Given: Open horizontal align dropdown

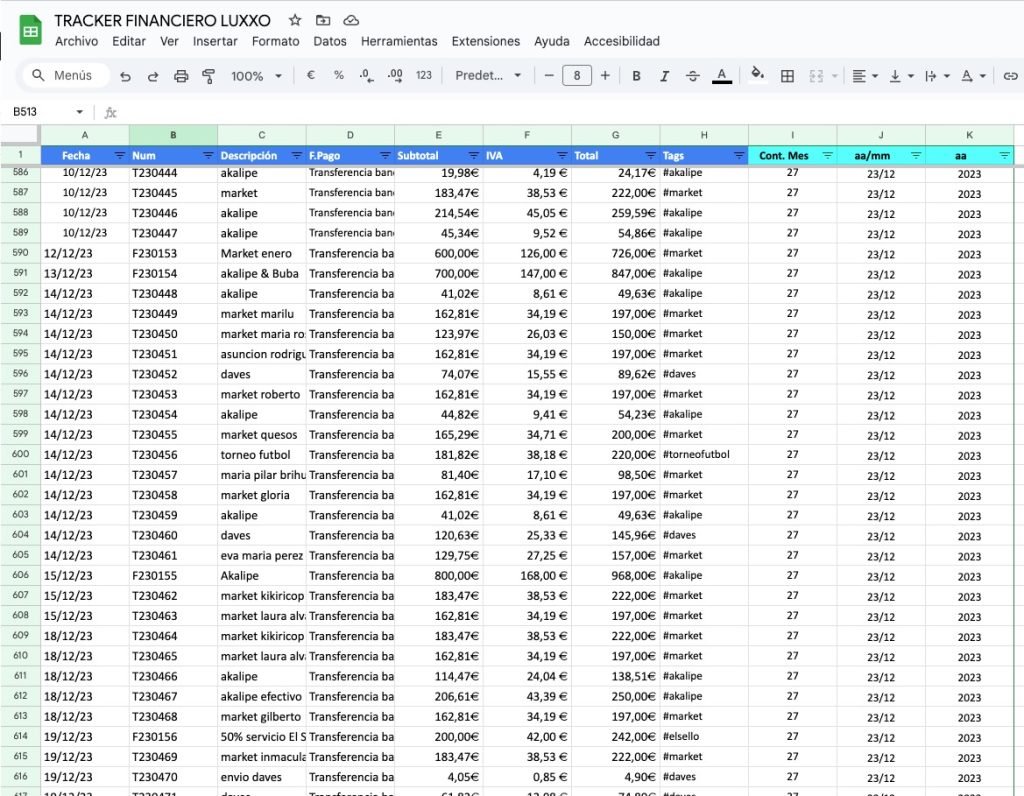Looking at the screenshot, I should coord(865,76).
